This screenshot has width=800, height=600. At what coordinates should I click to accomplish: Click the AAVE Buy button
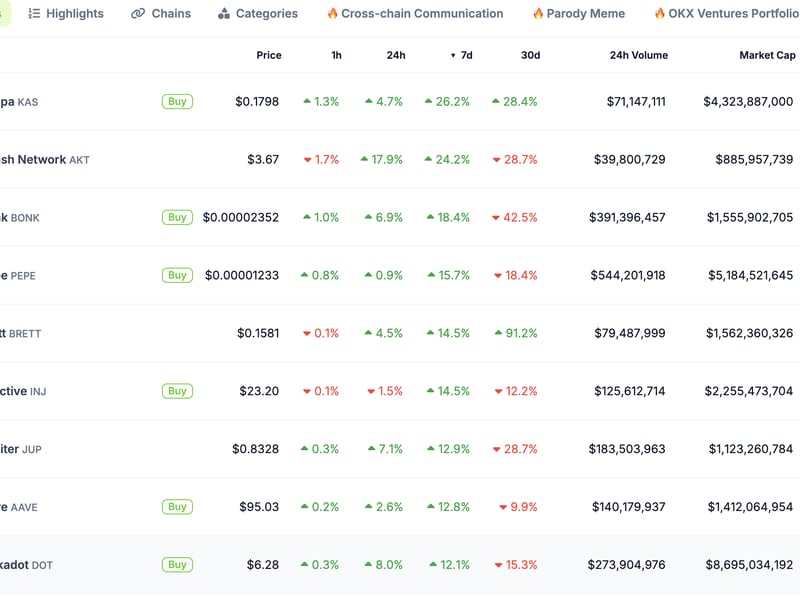(x=177, y=507)
